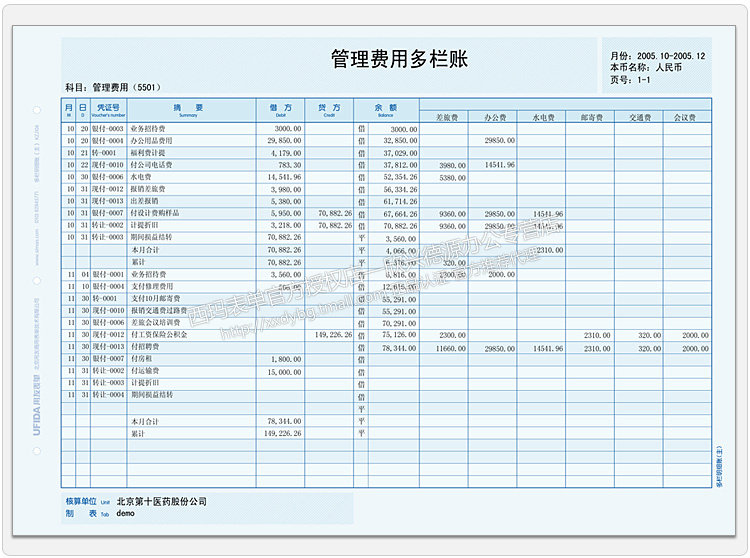Select the balance value 70,291.00
The image size is (750, 558).
click(399, 324)
